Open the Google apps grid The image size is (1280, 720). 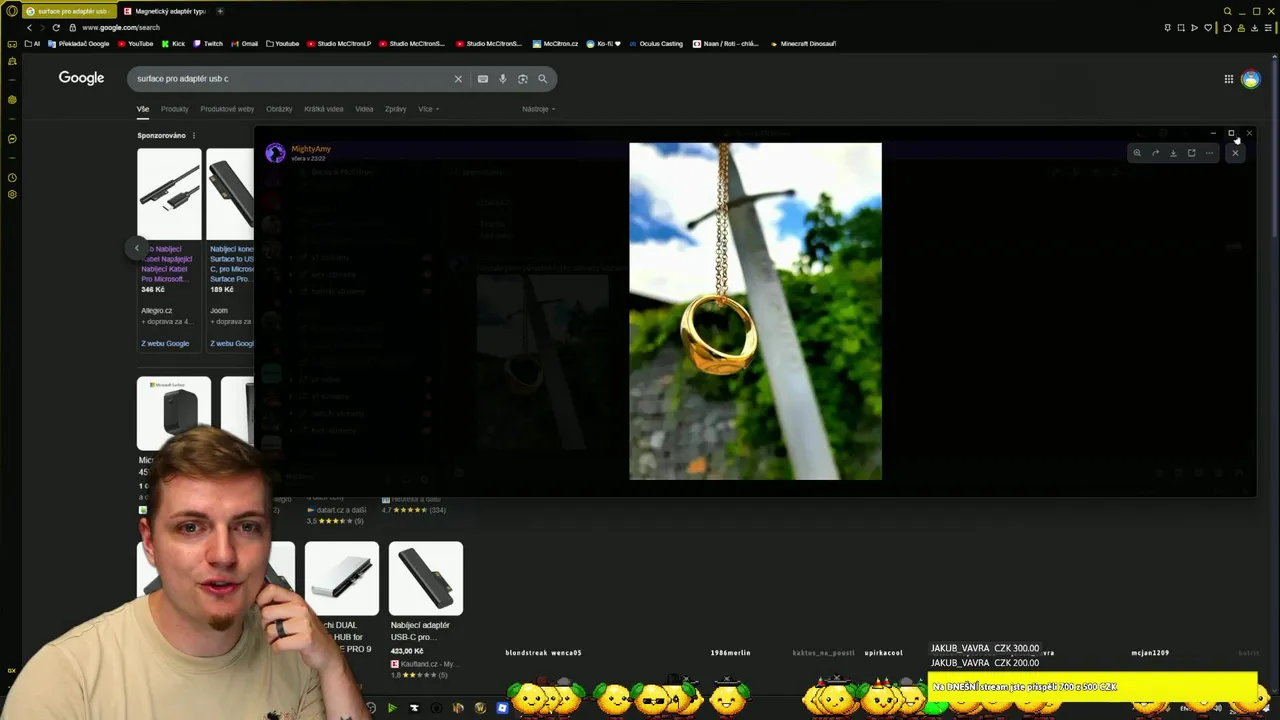pyautogui.click(x=1229, y=79)
